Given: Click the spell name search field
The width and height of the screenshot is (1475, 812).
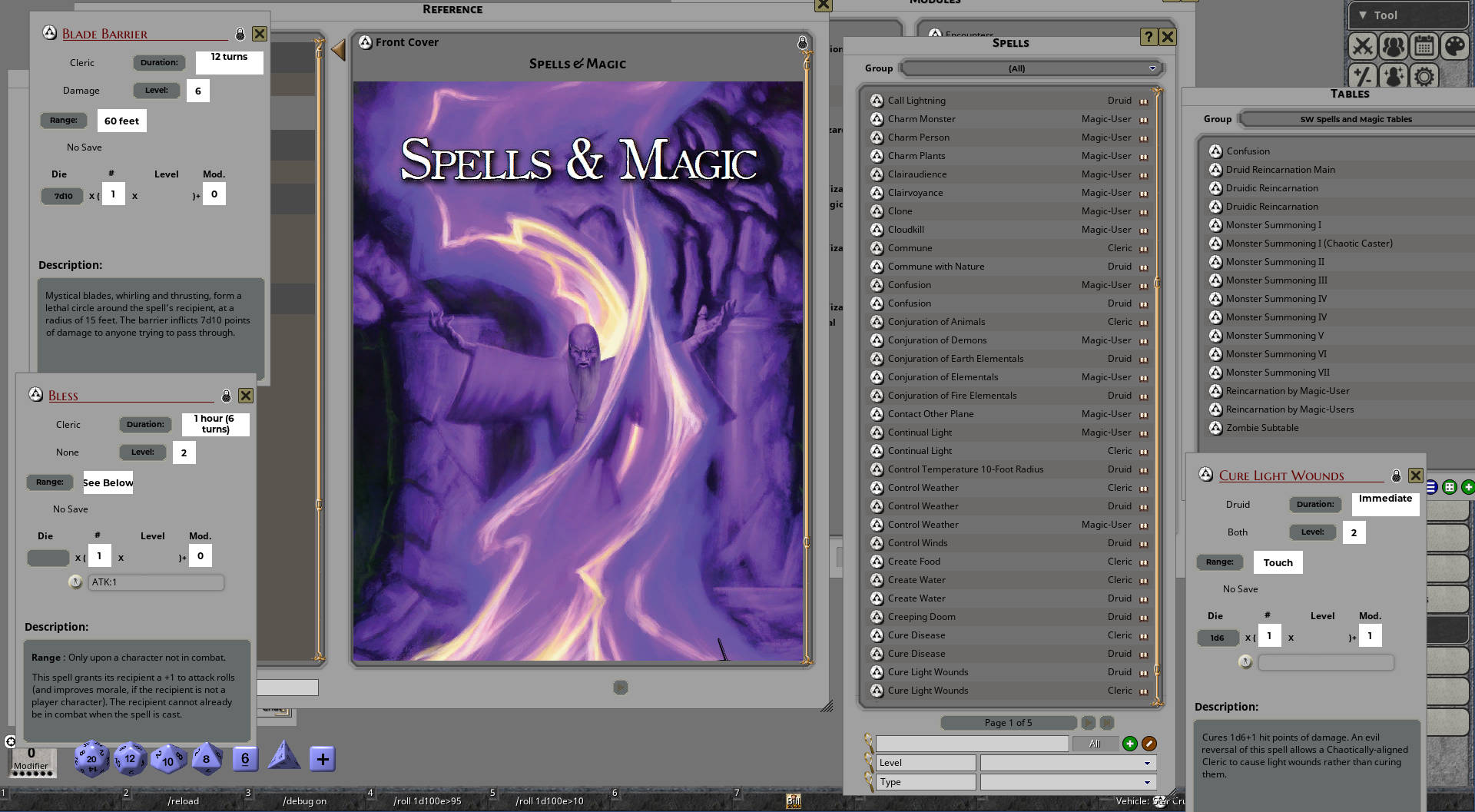Looking at the screenshot, I should coord(972,744).
